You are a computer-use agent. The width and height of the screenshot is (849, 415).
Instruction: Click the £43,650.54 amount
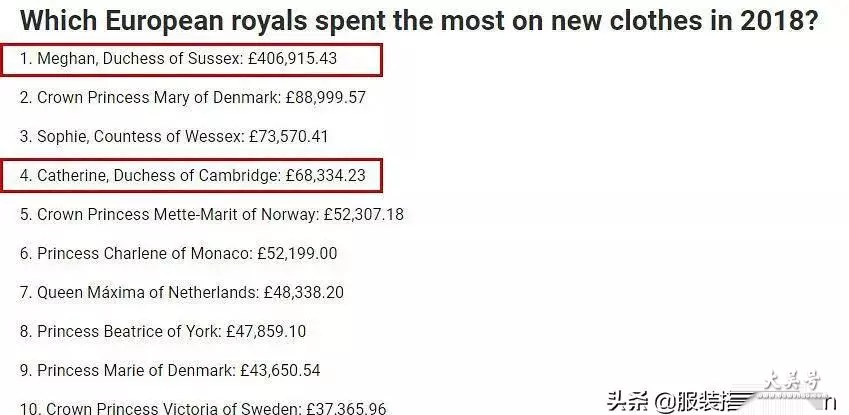(280, 371)
